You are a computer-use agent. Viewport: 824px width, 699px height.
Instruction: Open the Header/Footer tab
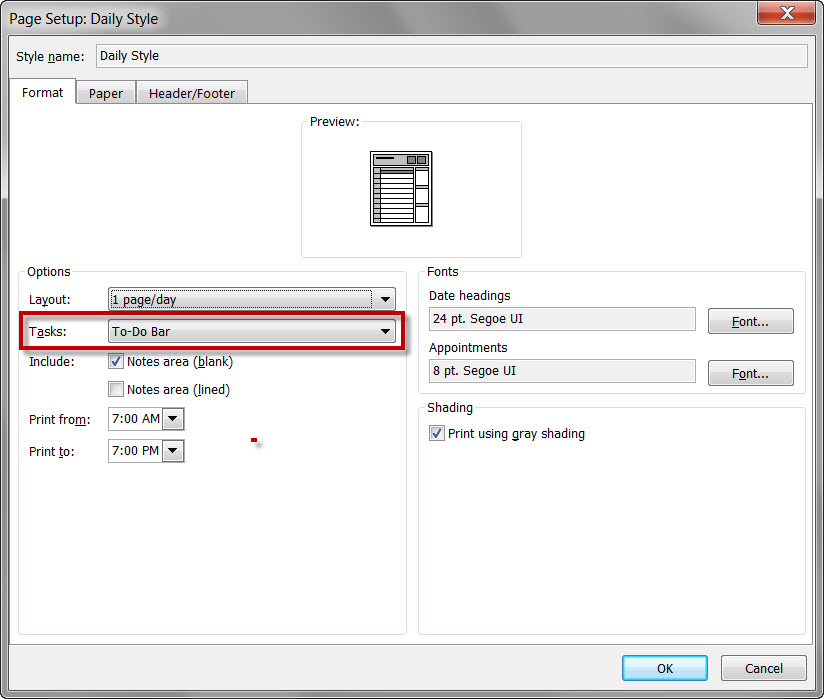pos(192,94)
